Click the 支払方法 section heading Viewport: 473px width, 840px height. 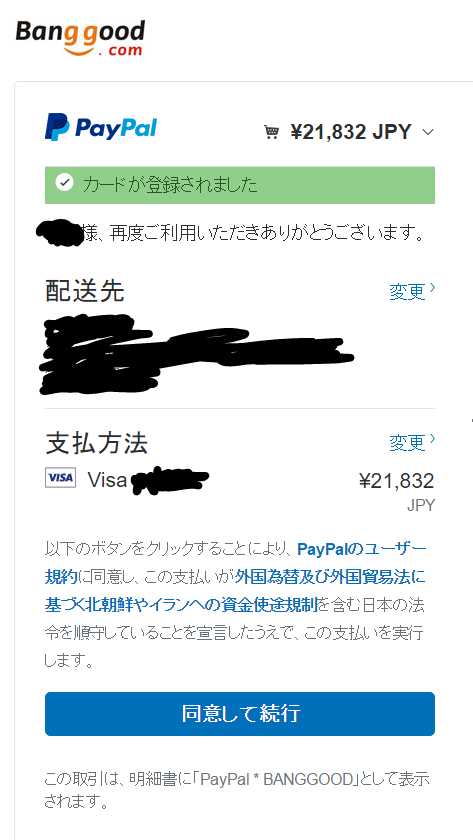96,443
